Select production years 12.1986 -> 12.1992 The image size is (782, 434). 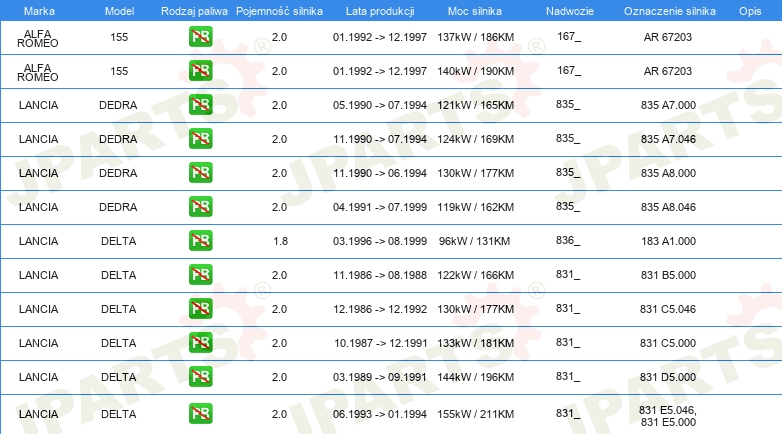coord(380,308)
